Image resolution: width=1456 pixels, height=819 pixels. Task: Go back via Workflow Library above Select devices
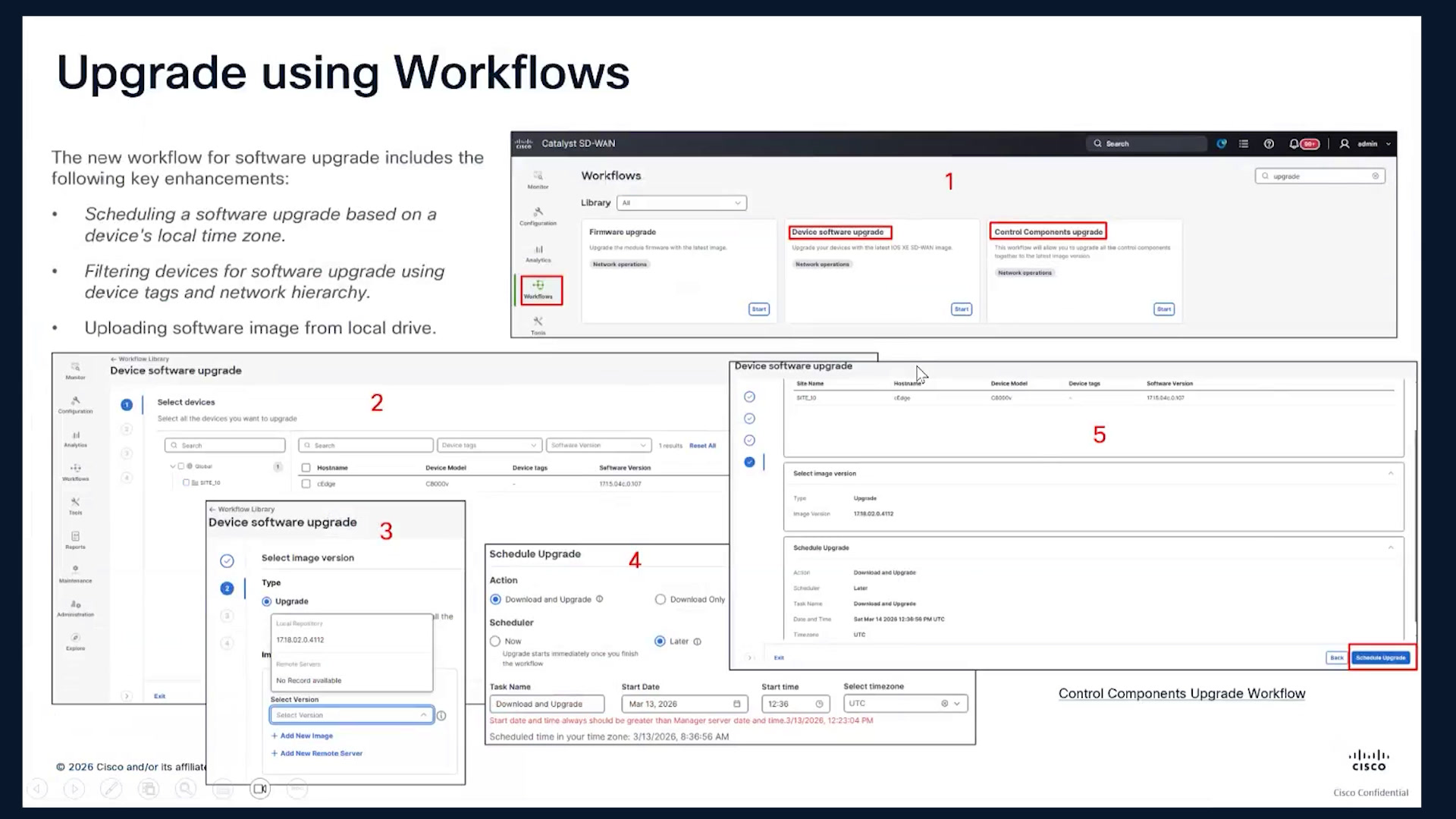point(140,359)
